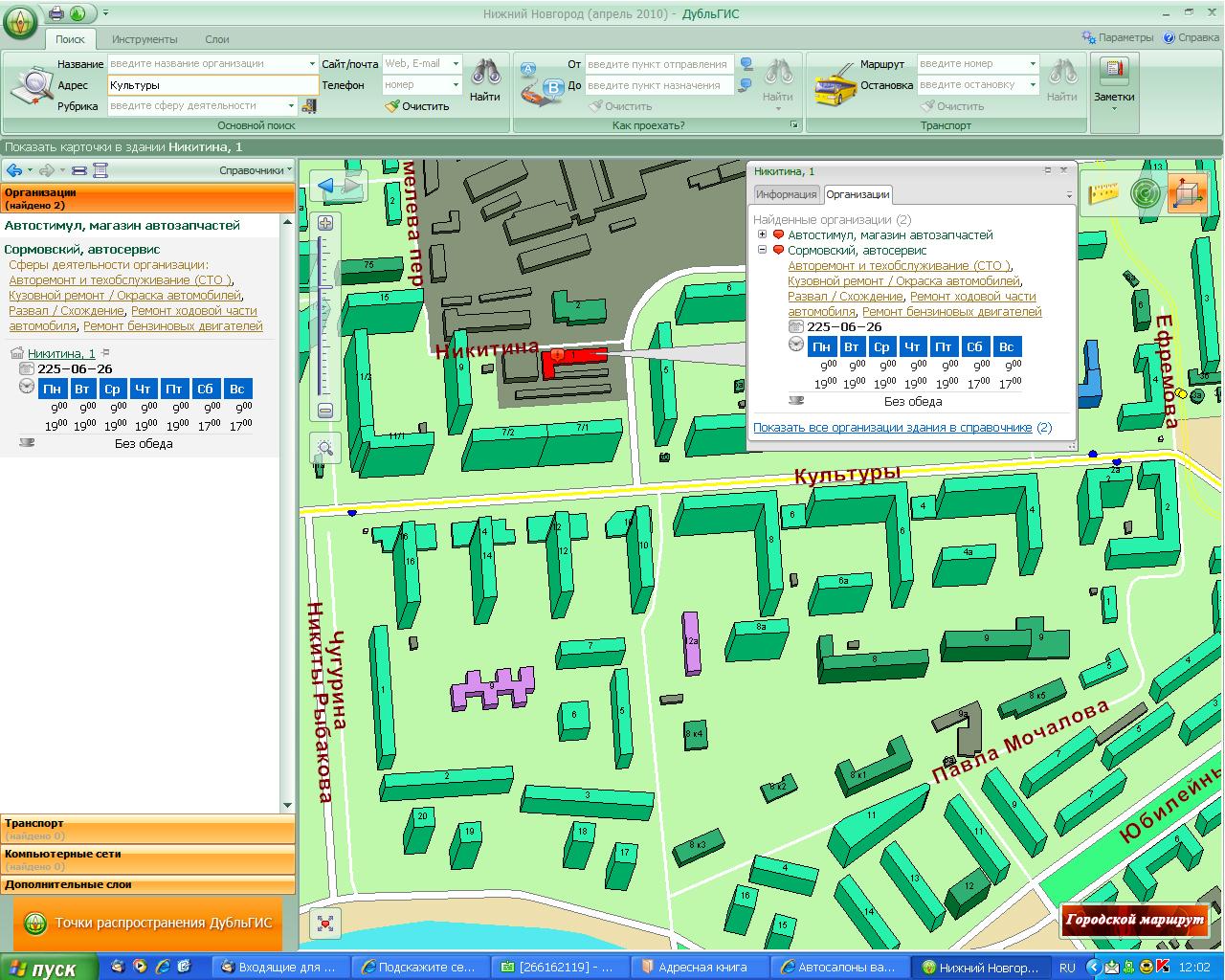Screen dimensions: 1225x980
Task: Click the Адрес input field with Культуры
Action: [x=211, y=85]
